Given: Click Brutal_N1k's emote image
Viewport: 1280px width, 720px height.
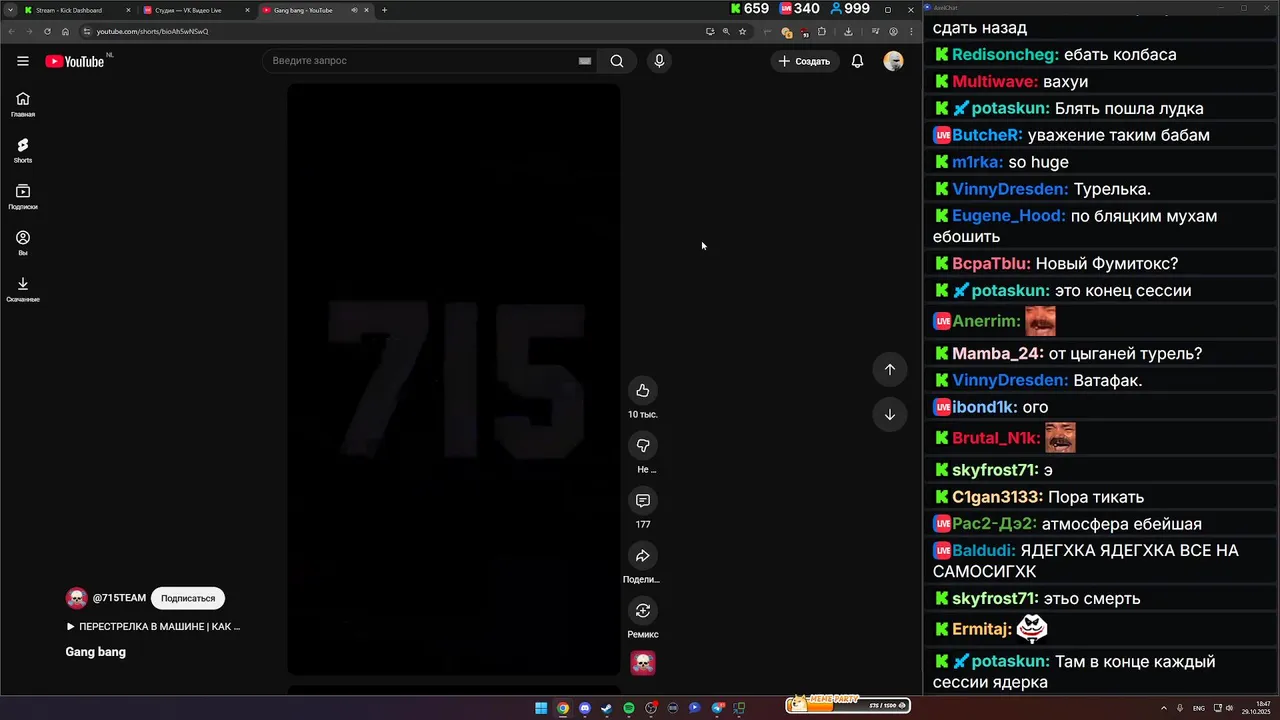Looking at the screenshot, I should point(1060,438).
